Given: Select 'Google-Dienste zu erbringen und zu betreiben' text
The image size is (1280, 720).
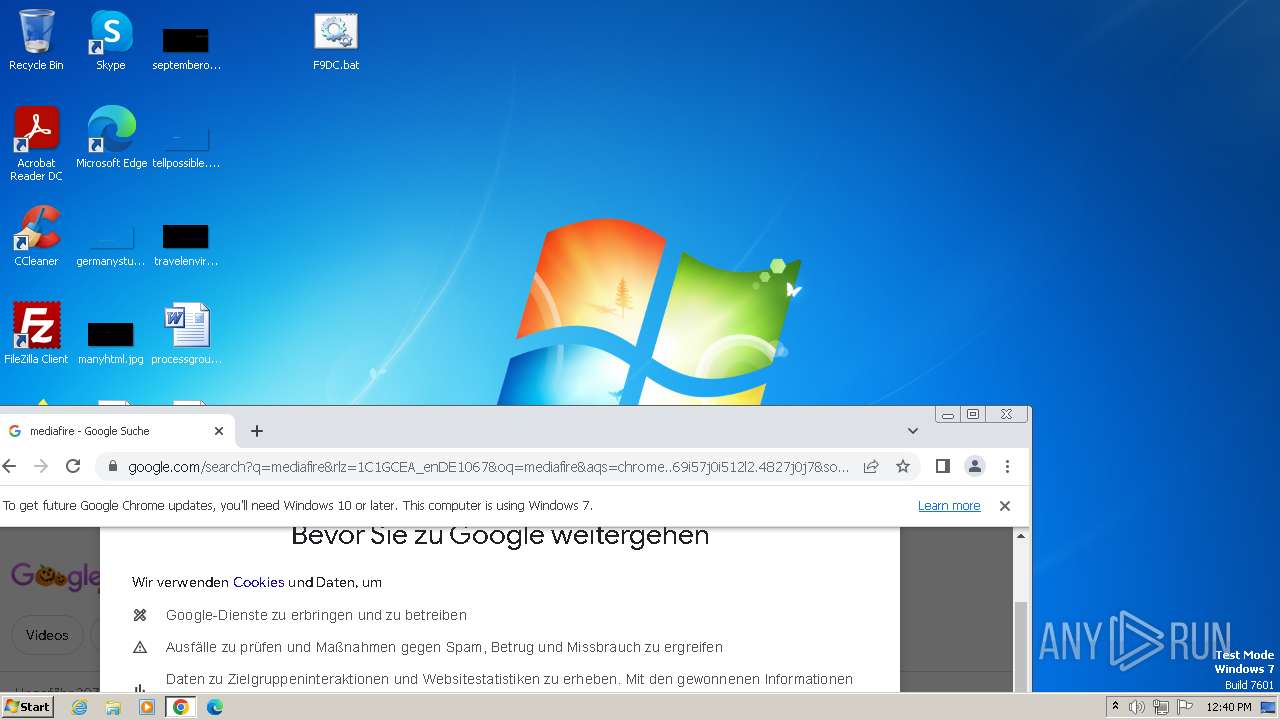Looking at the screenshot, I should [316, 615].
